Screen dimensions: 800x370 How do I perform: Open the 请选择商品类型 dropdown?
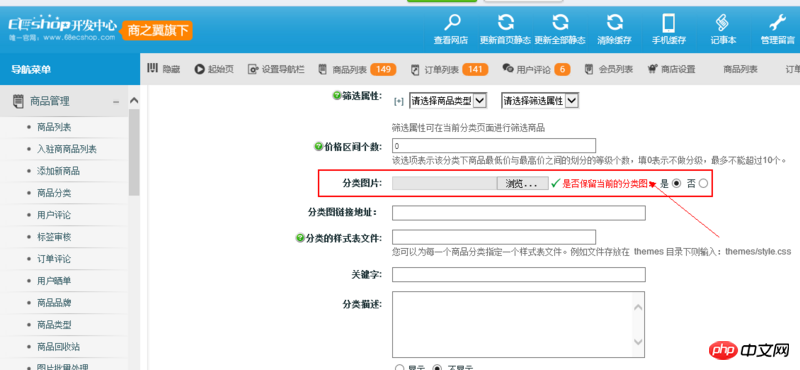coord(448,101)
